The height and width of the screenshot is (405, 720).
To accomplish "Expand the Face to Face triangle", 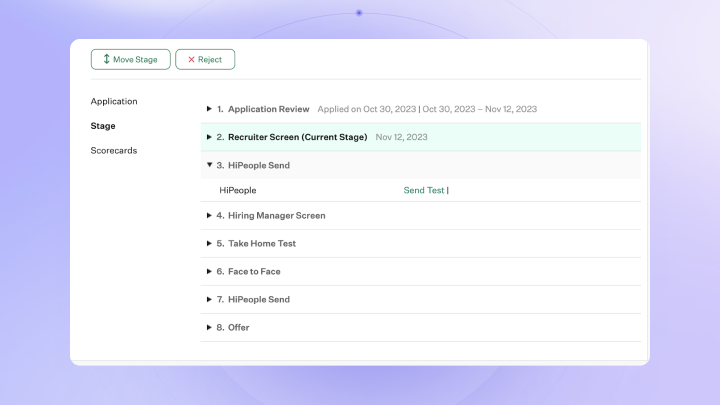I will [x=209, y=271].
